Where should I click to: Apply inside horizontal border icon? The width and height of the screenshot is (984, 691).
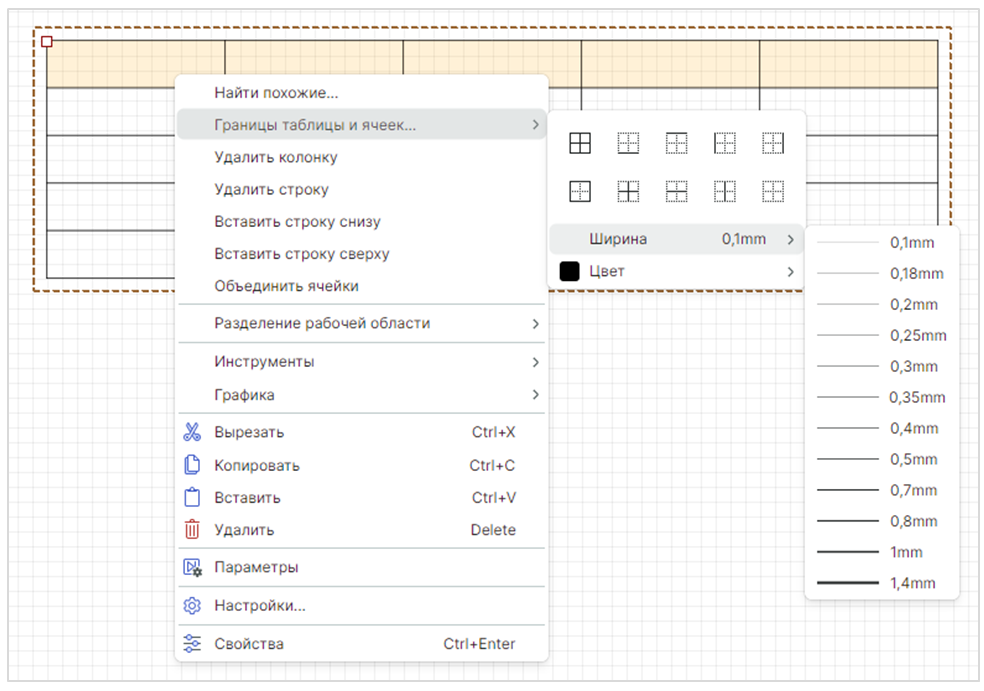coord(676,191)
